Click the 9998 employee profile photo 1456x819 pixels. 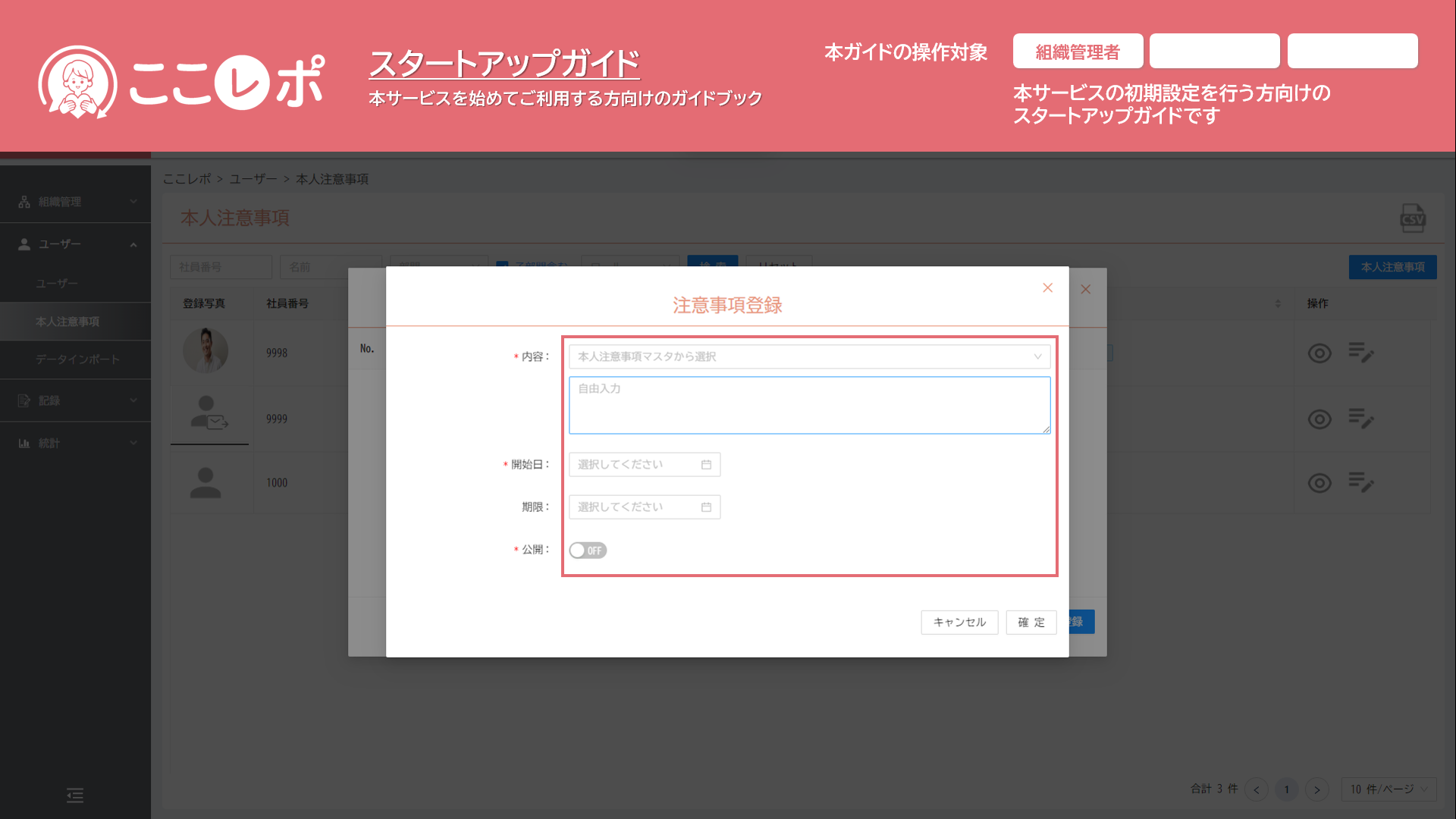pyautogui.click(x=206, y=351)
